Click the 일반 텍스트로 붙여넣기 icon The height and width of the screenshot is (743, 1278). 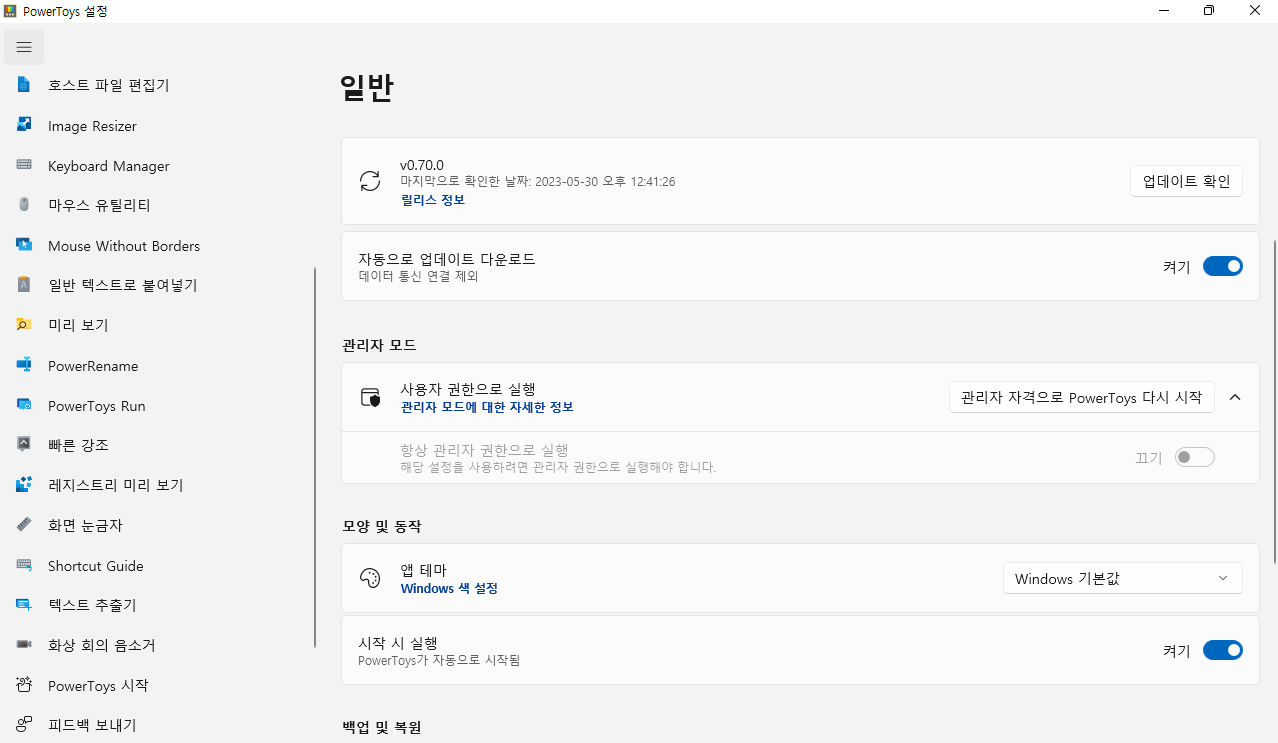pyautogui.click(x=24, y=285)
